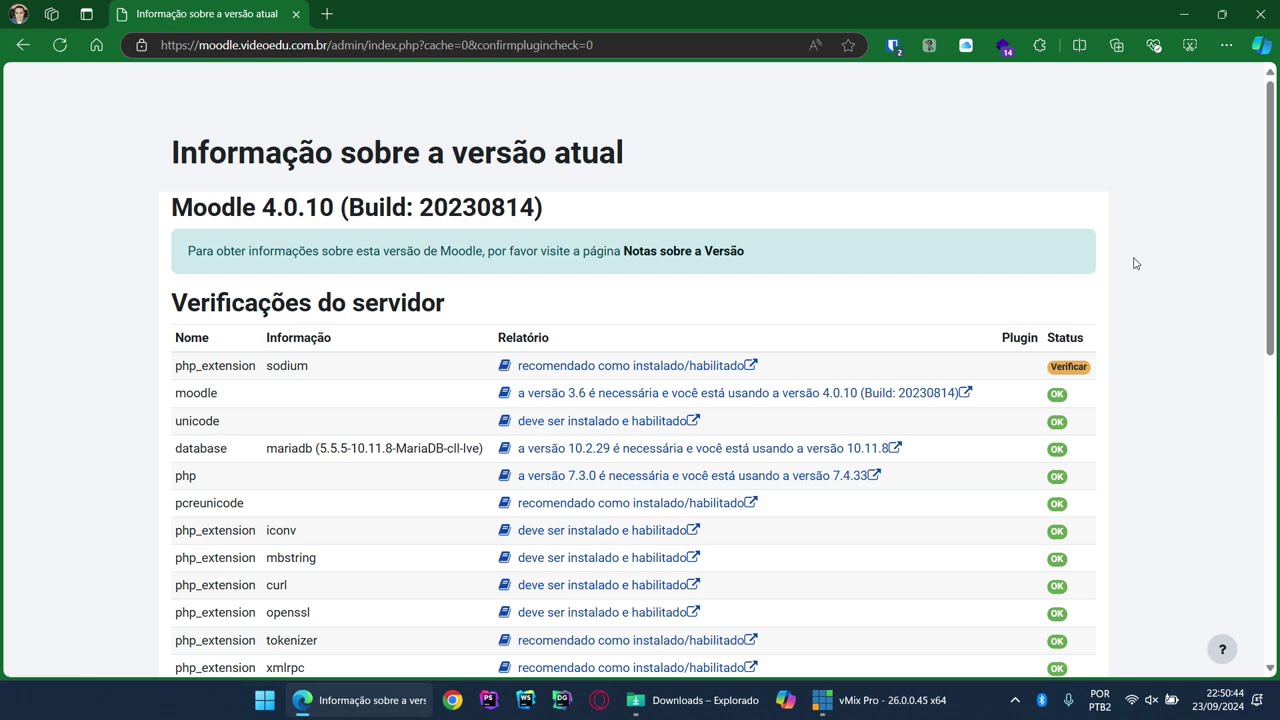Viewport: 1280px width, 720px height.
Task: Open Opera browser from the taskbar
Action: 599,700
